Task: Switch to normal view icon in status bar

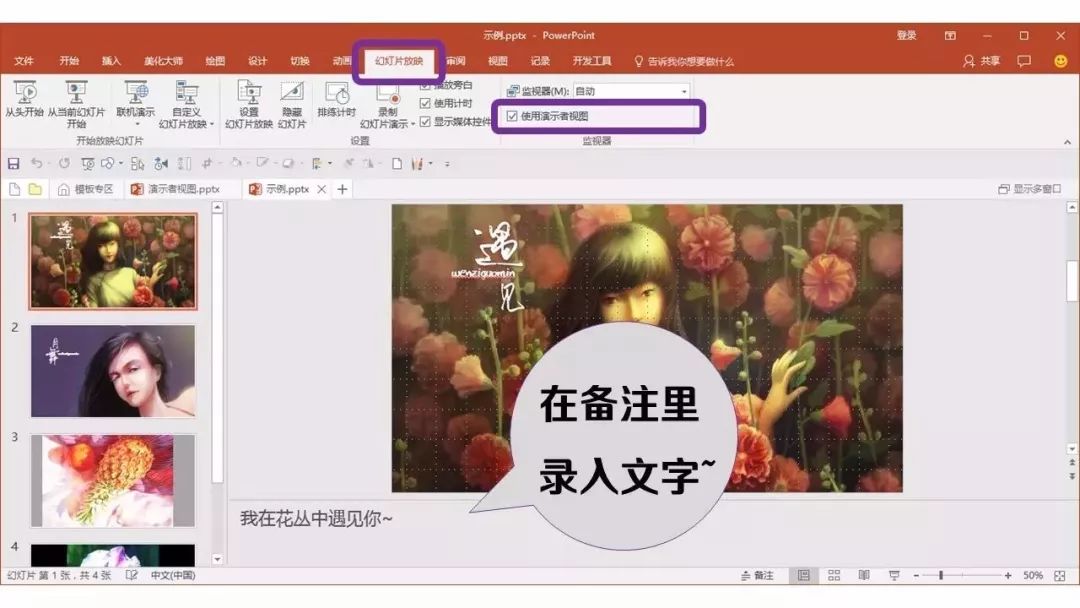Action: (803, 576)
